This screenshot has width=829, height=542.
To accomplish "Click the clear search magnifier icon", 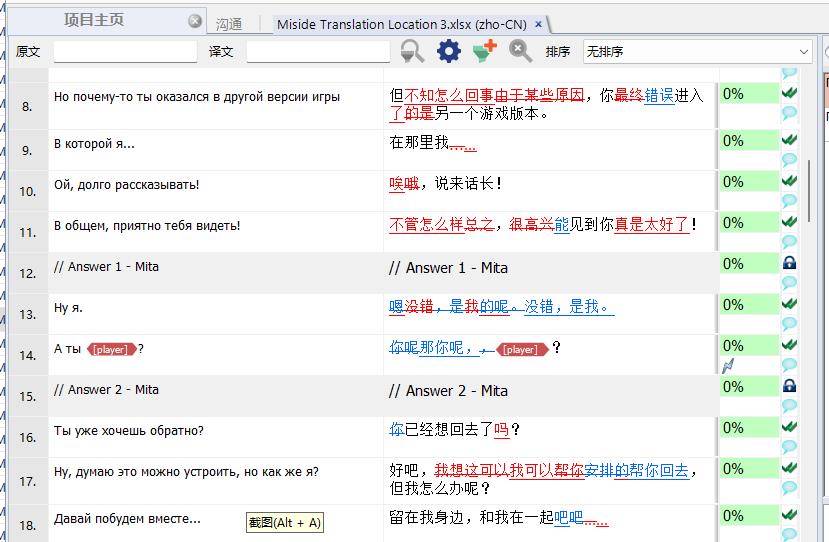I will 520,51.
